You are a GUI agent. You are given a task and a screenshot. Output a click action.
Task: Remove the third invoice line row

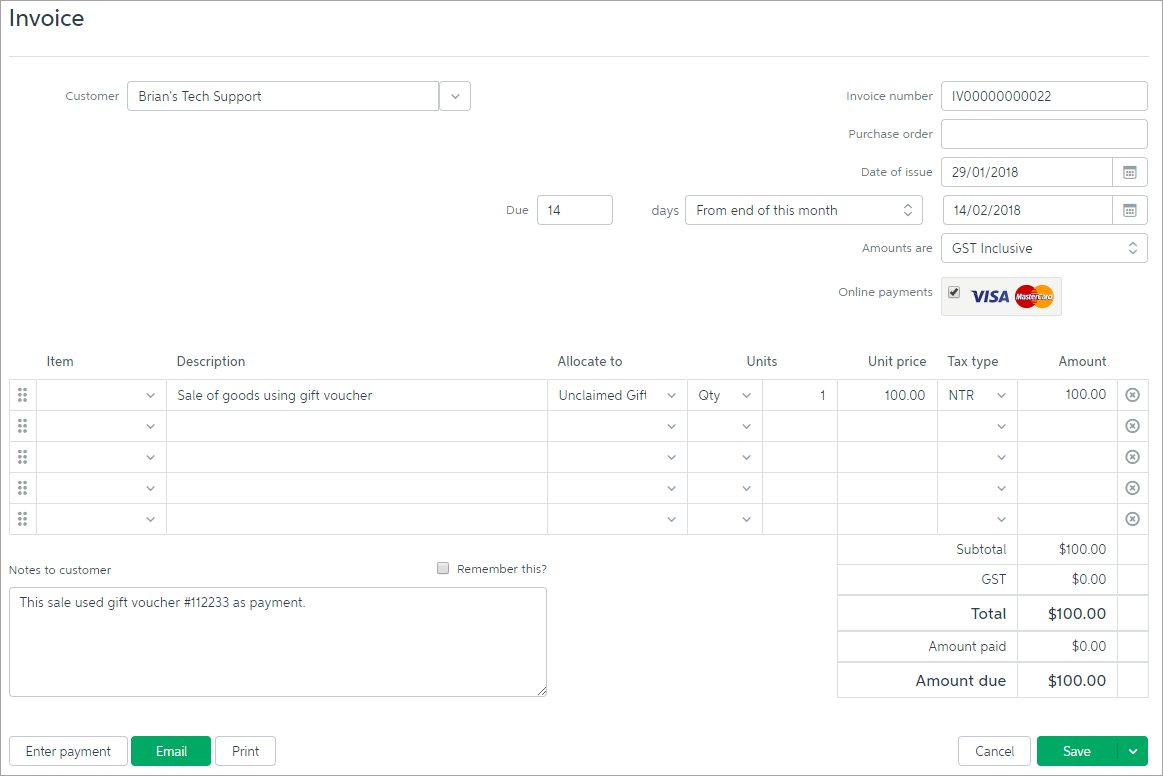(1133, 457)
